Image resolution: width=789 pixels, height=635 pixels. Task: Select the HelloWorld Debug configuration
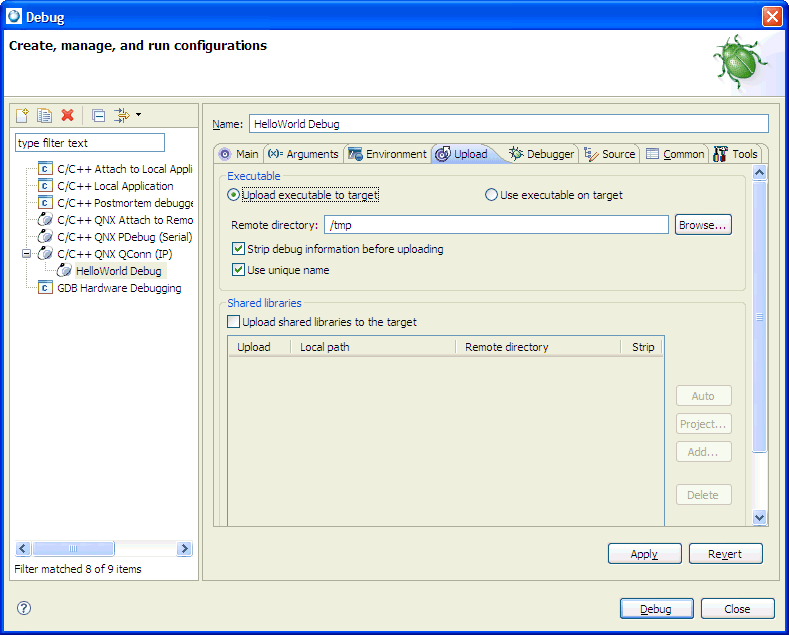point(118,271)
